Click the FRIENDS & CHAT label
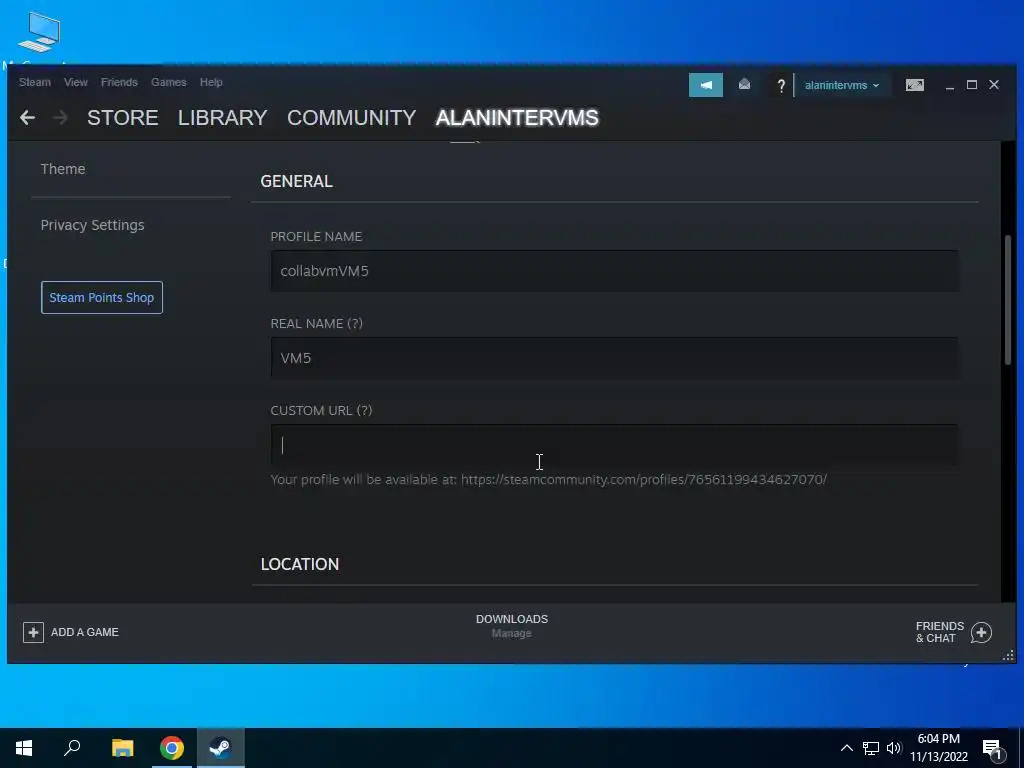Image resolution: width=1024 pixels, height=768 pixels. [x=940, y=632]
